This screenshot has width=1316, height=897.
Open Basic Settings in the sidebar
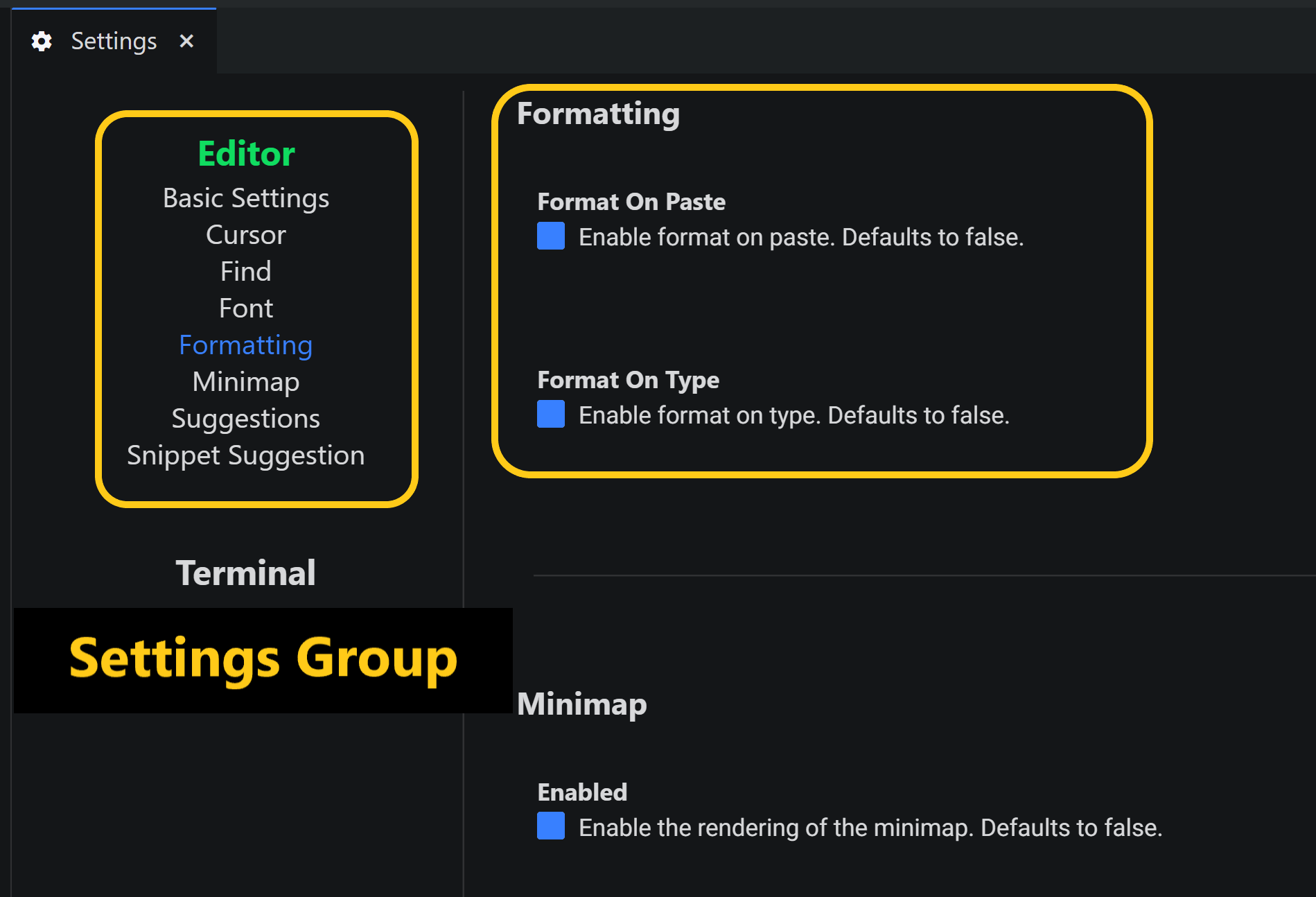246,198
